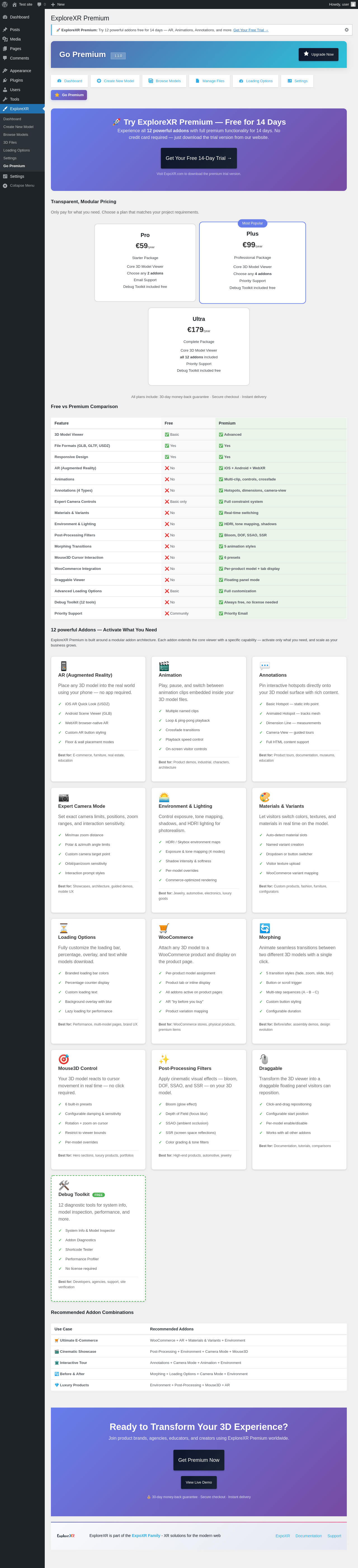This screenshot has height=1568, width=358.
Task: Open the New content menu
Action: tap(58, 4)
